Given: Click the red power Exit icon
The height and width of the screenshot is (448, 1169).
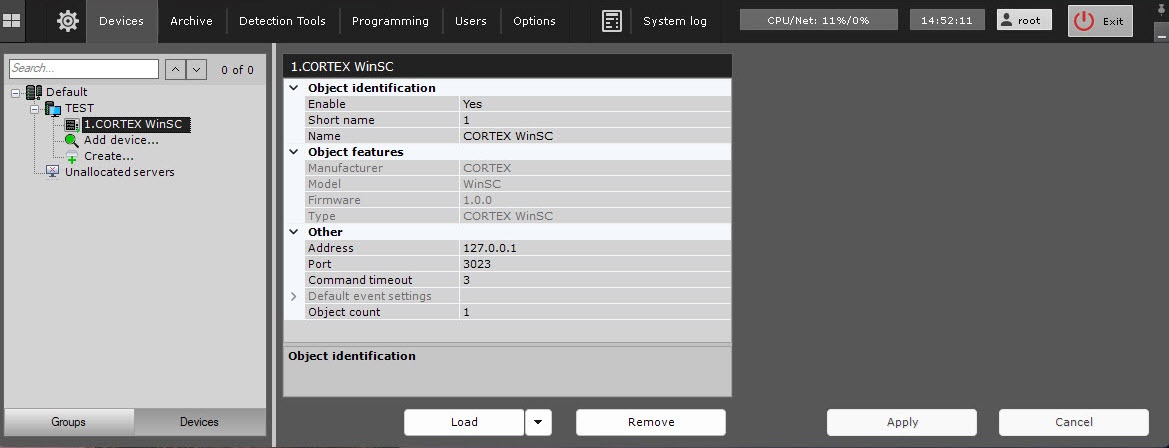Looking at the screenshot, I should (x=1083, y=21).
